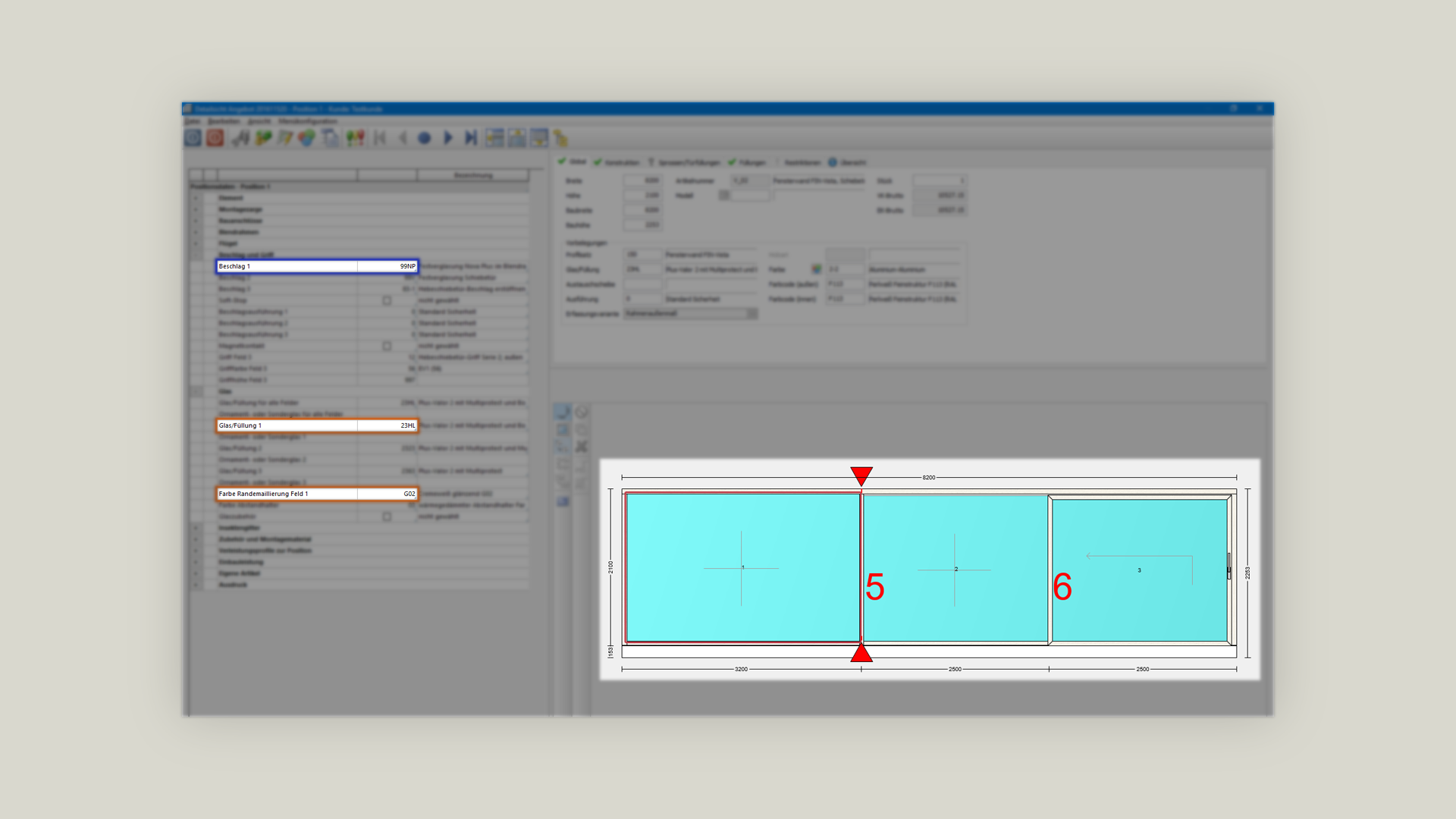Switch to the Konstruktion tab
Viewport: 1456px width, 819px height.
pyautogui.click(x=617, y=162)
